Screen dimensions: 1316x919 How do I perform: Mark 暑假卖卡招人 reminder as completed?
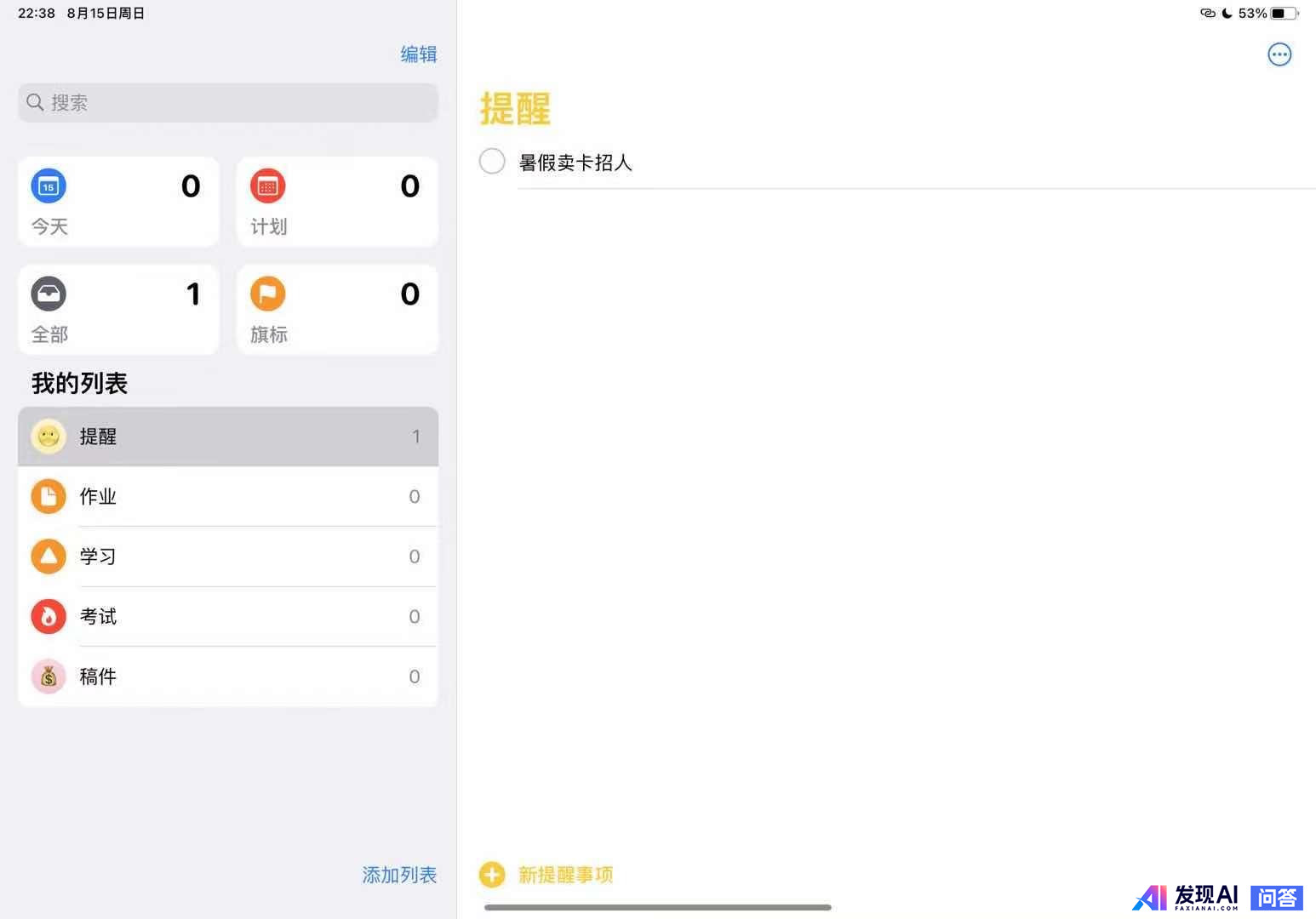pos(492,162)
